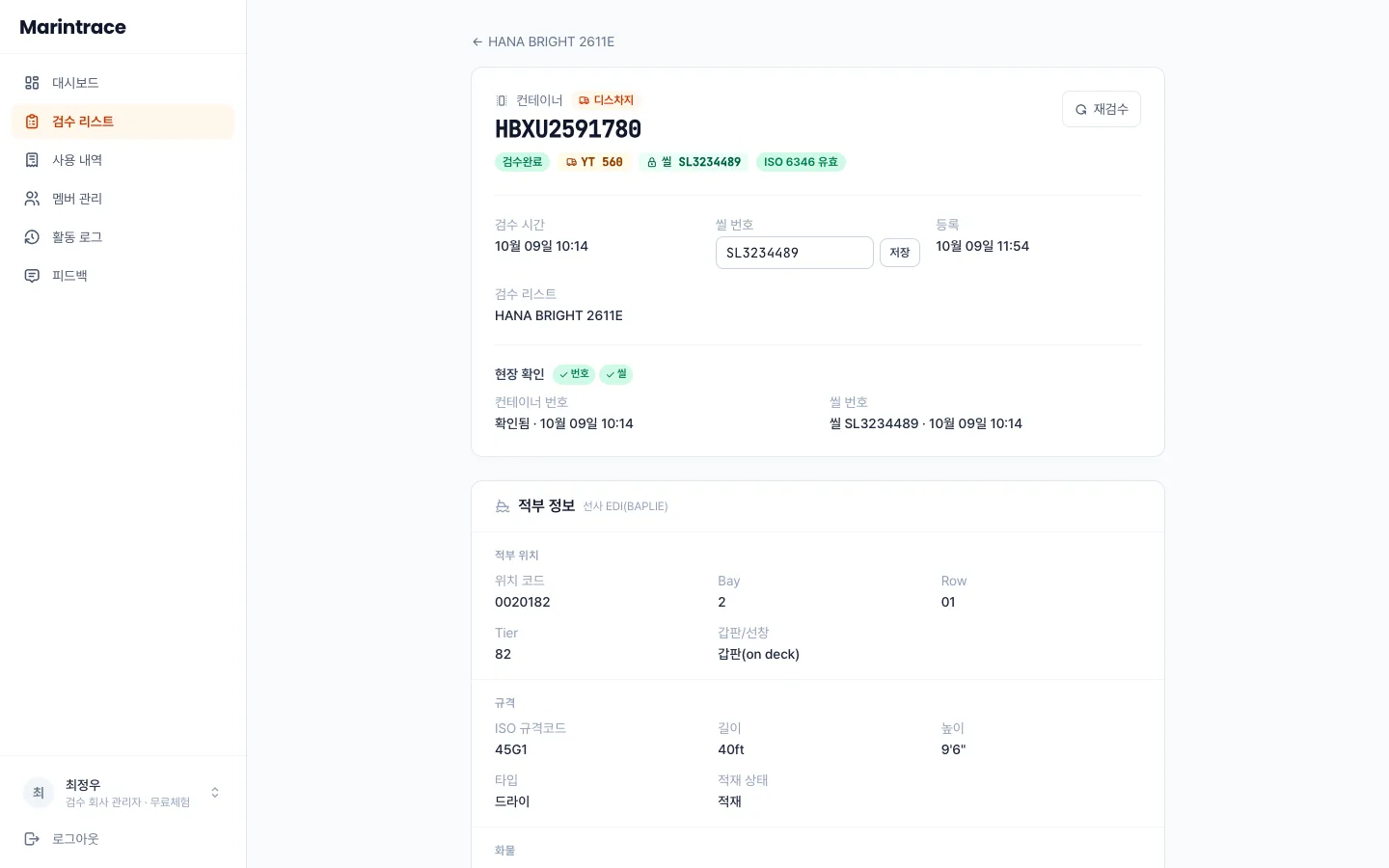The height and width of the screenshot is (868, 1389).
Task: Click the dashboard grid icon
Action: [x=32, y=83]
